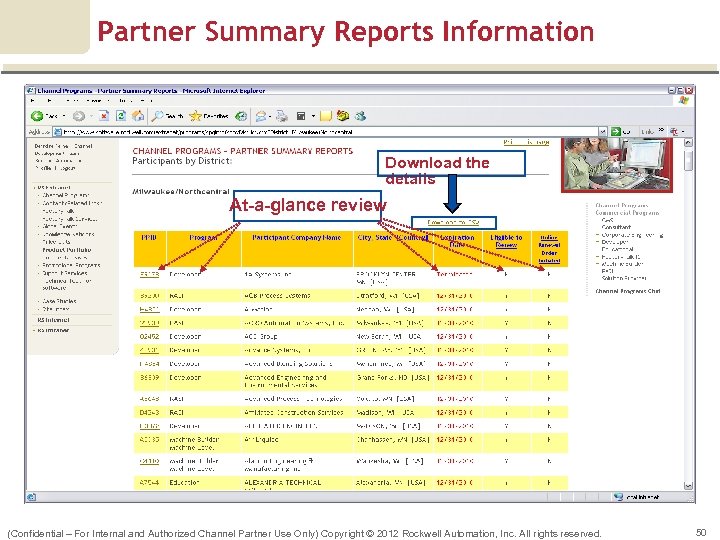
Task: Click the last toolbar icon after messenger
Action: coord(360,116)
